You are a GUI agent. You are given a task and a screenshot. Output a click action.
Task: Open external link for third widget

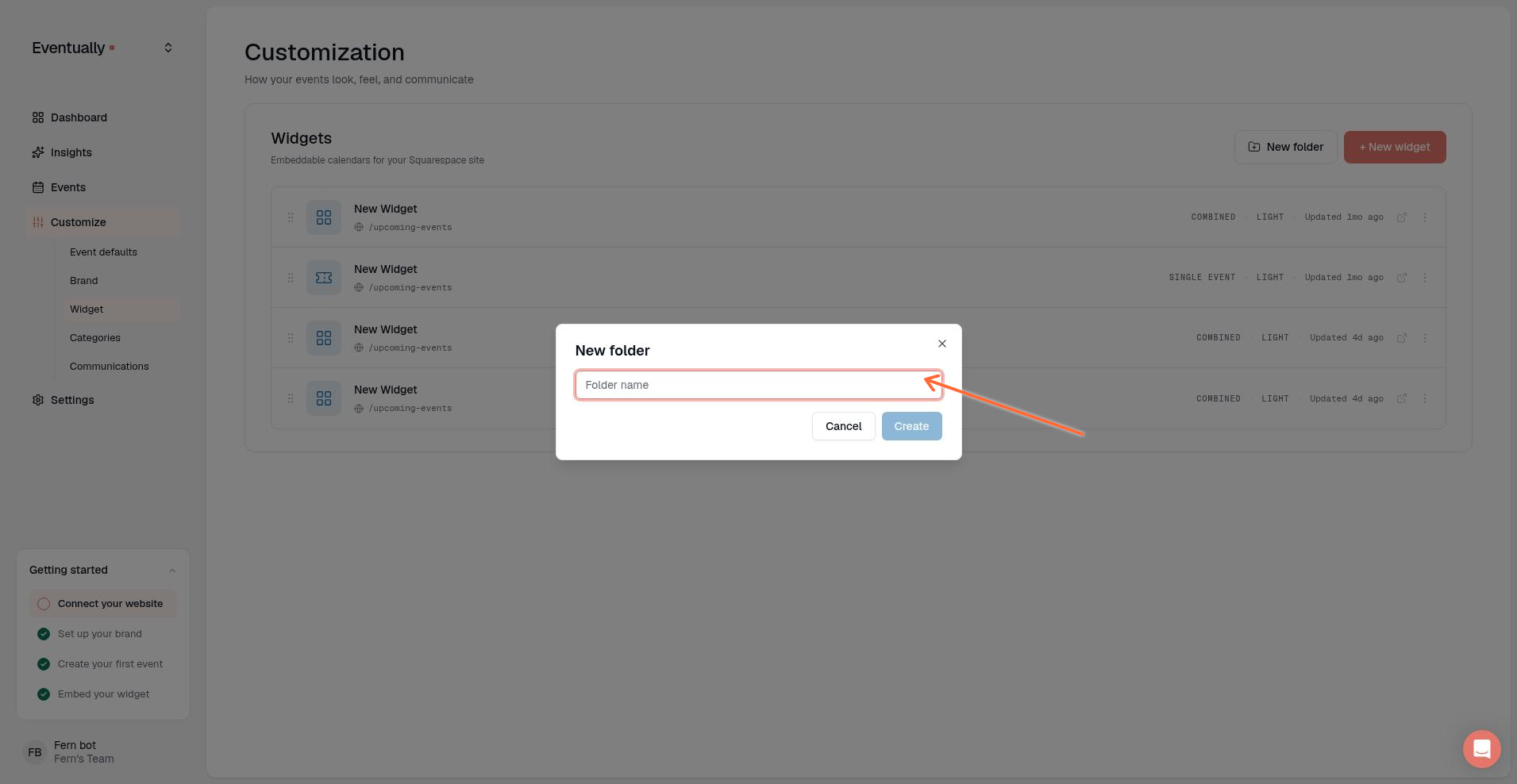click(x=1402, y=338)
